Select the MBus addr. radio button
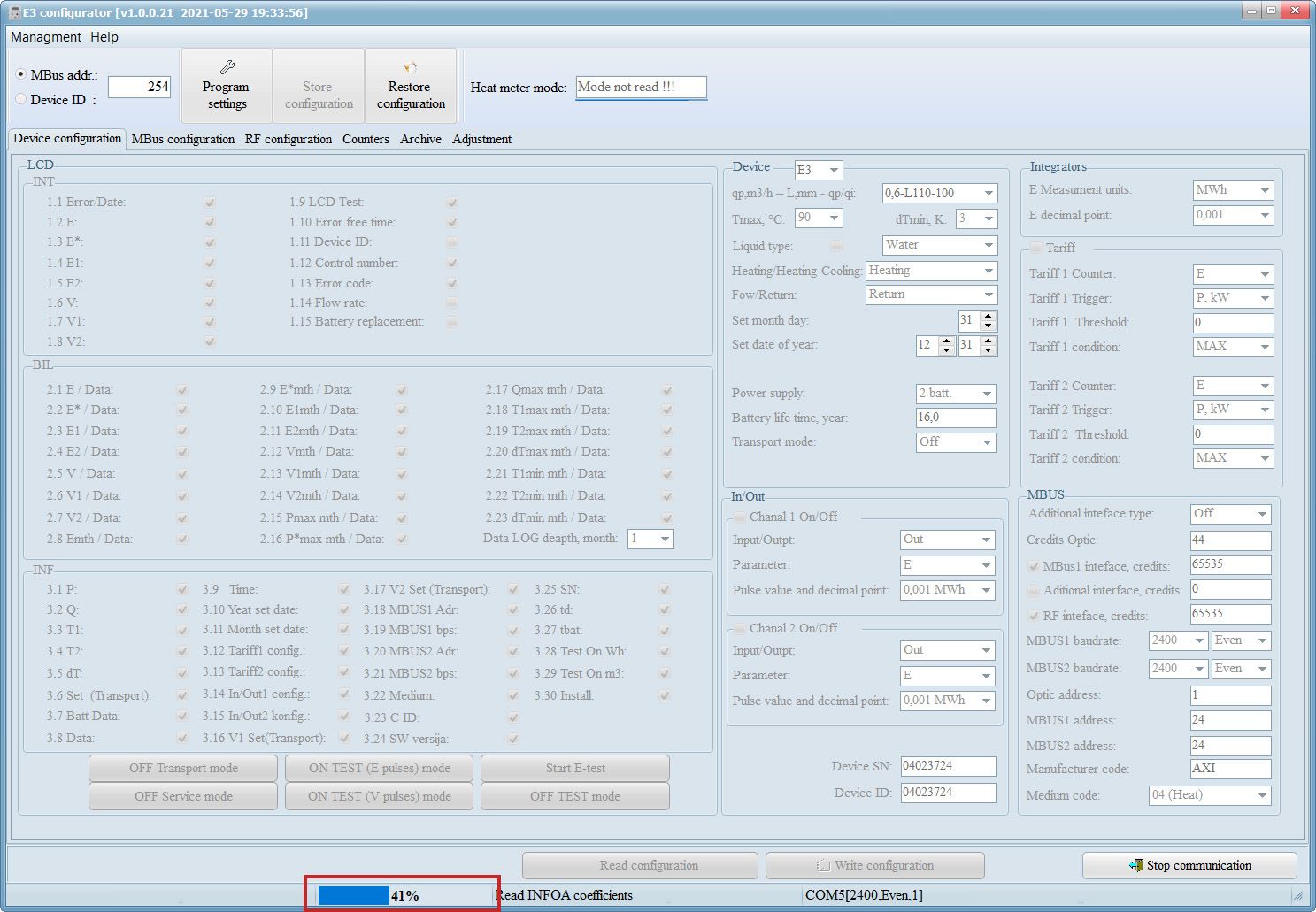This screenshot has width=1316, height=912. point(21,75)
